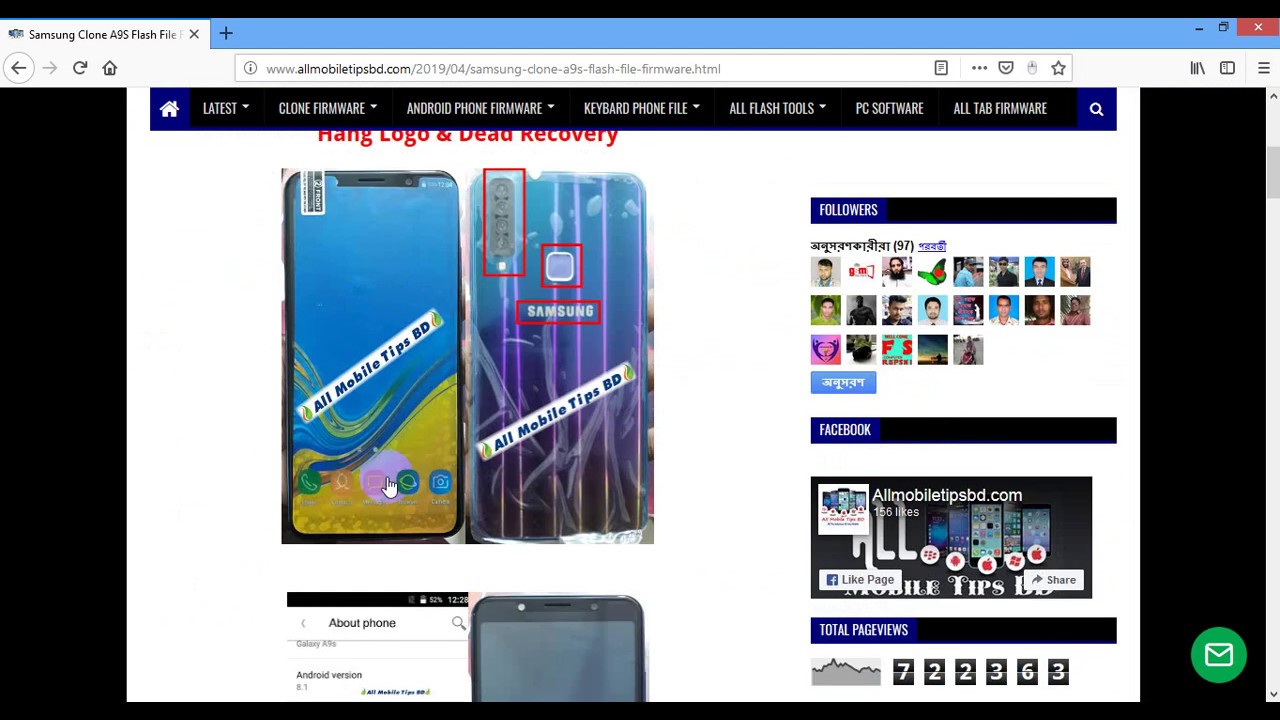Click the TOTAL PAGEVIEWS heading

pos(863,630)
